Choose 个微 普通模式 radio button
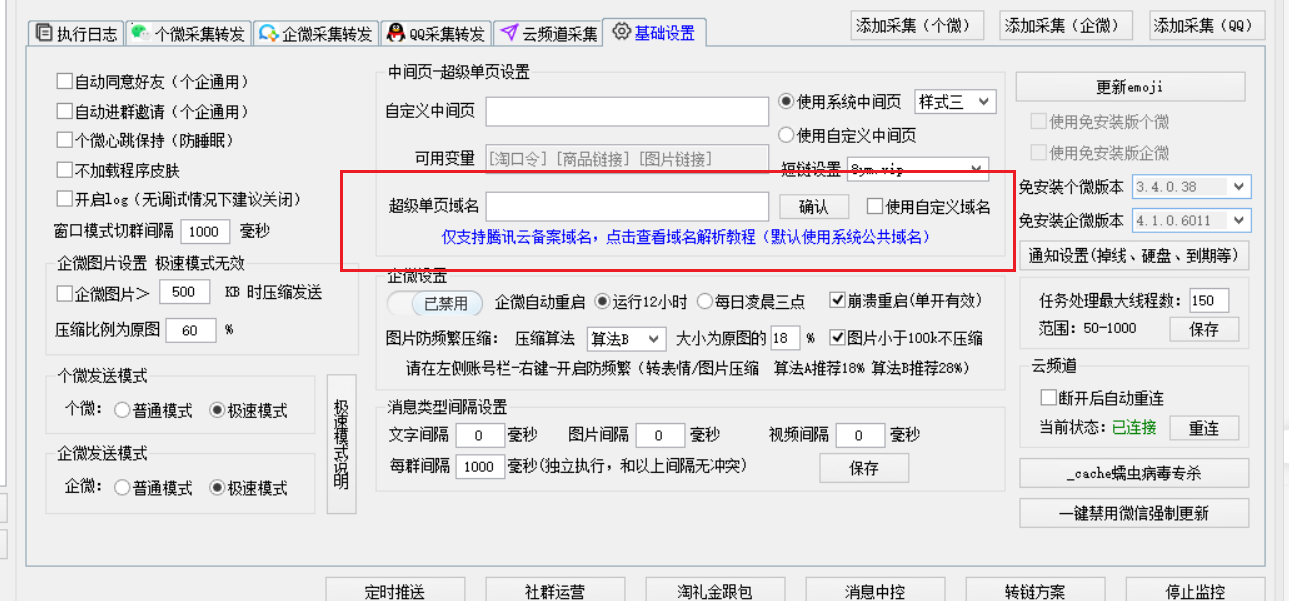 click(121, 410)
